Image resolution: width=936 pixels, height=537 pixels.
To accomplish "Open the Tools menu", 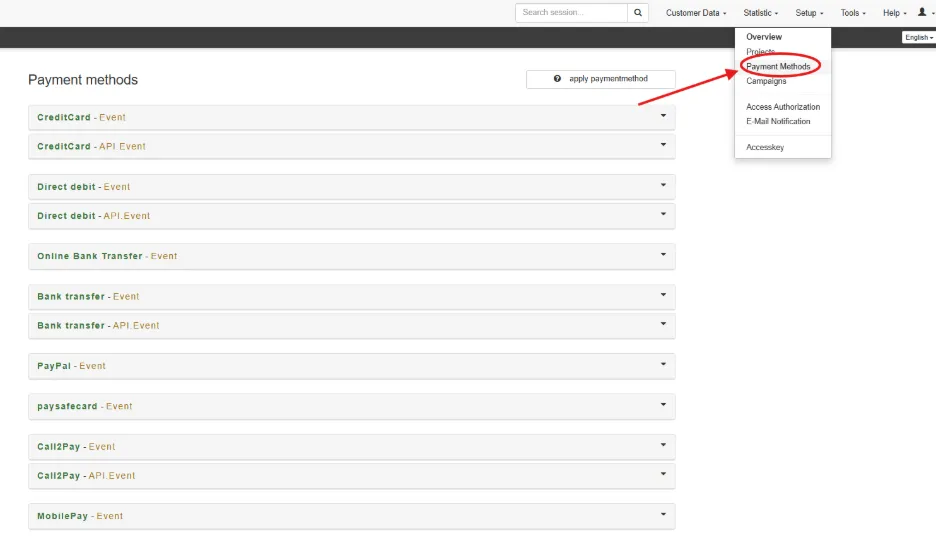I will 853,13.
